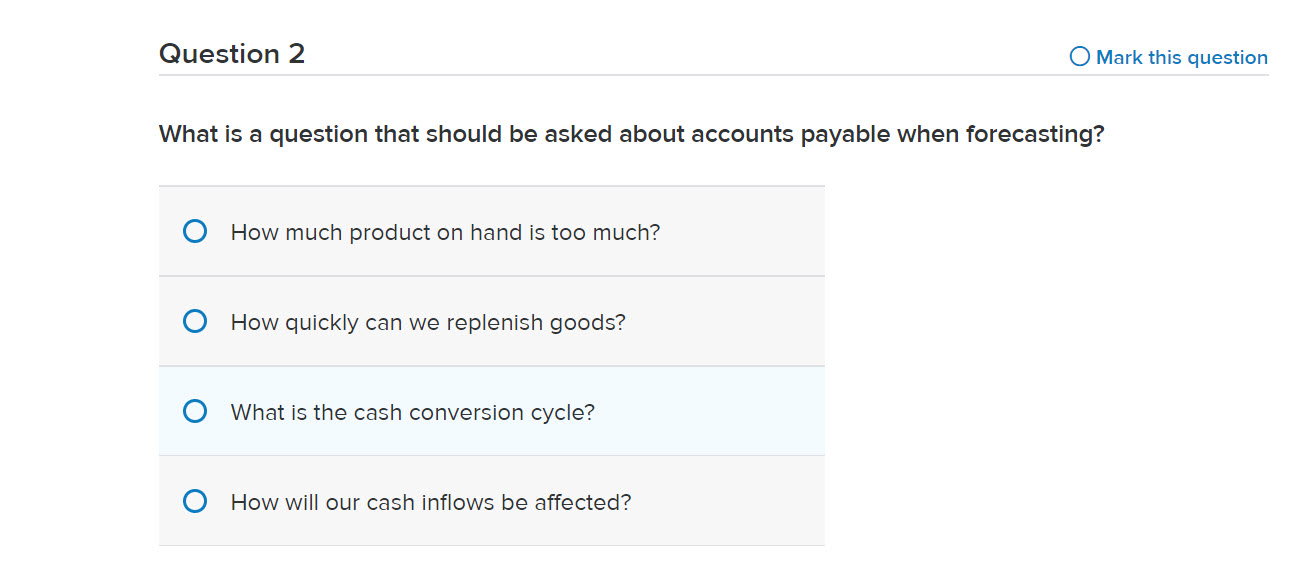Select the radio button for 'What is the cash conversion cycle?'
The height and width of the screenshot is (583, 1309).
[x=195, y=411]
